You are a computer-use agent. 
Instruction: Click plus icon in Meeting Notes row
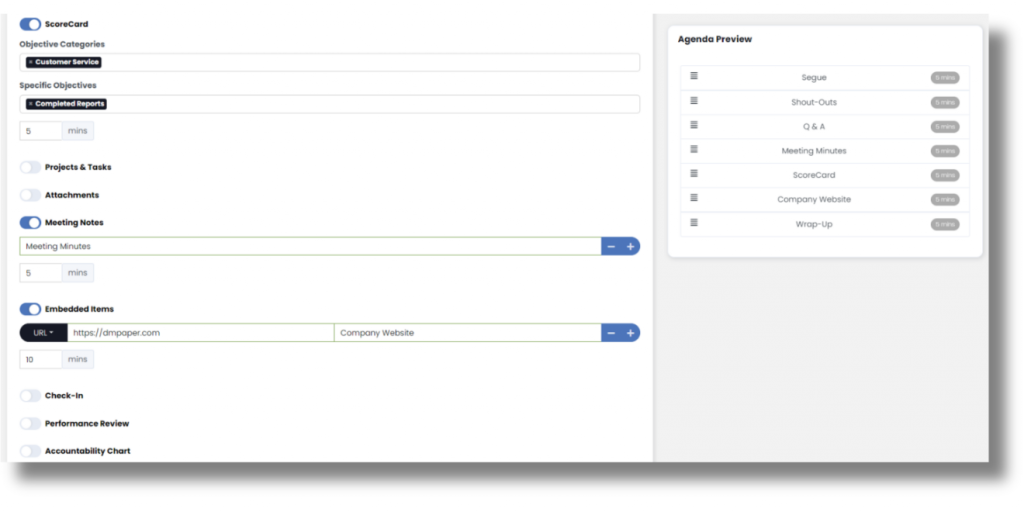[631, 246]
